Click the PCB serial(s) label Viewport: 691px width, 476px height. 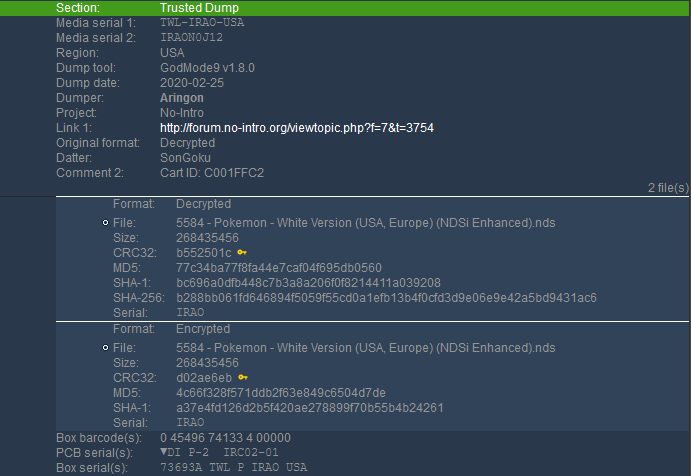94,453
